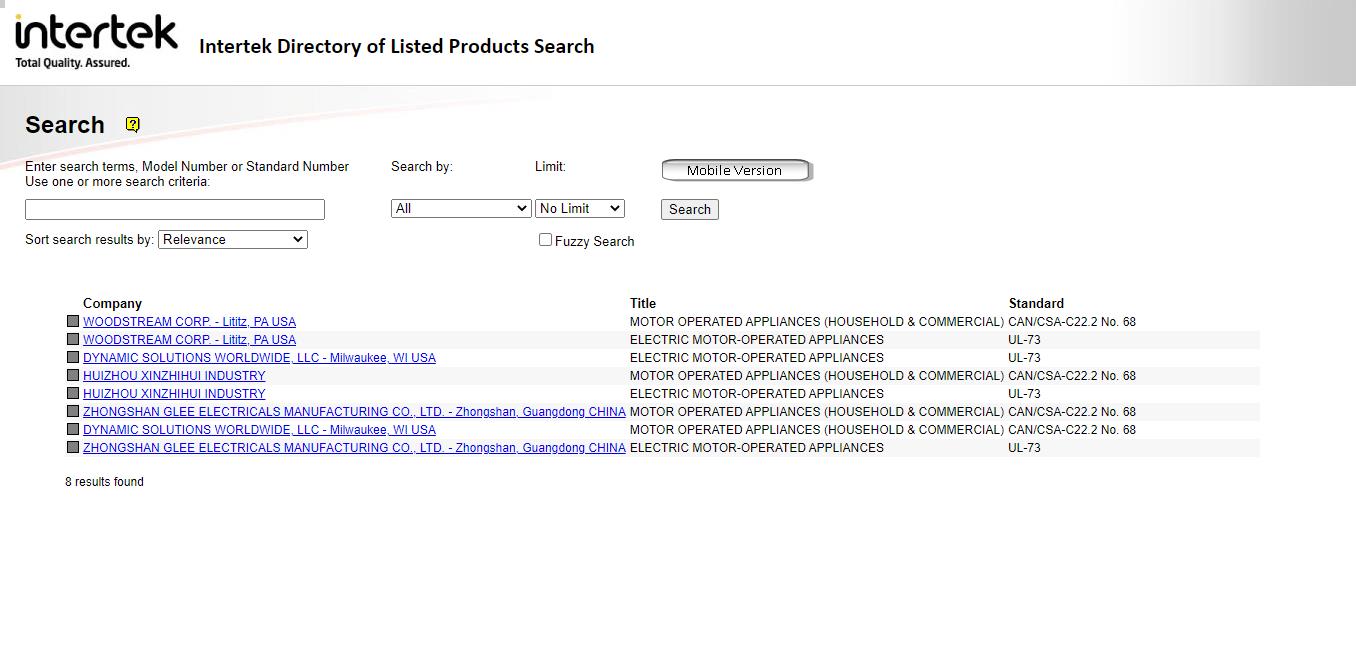1356x649 pixels.
Task: Click the Intertek logo
Action: [96, 42]
